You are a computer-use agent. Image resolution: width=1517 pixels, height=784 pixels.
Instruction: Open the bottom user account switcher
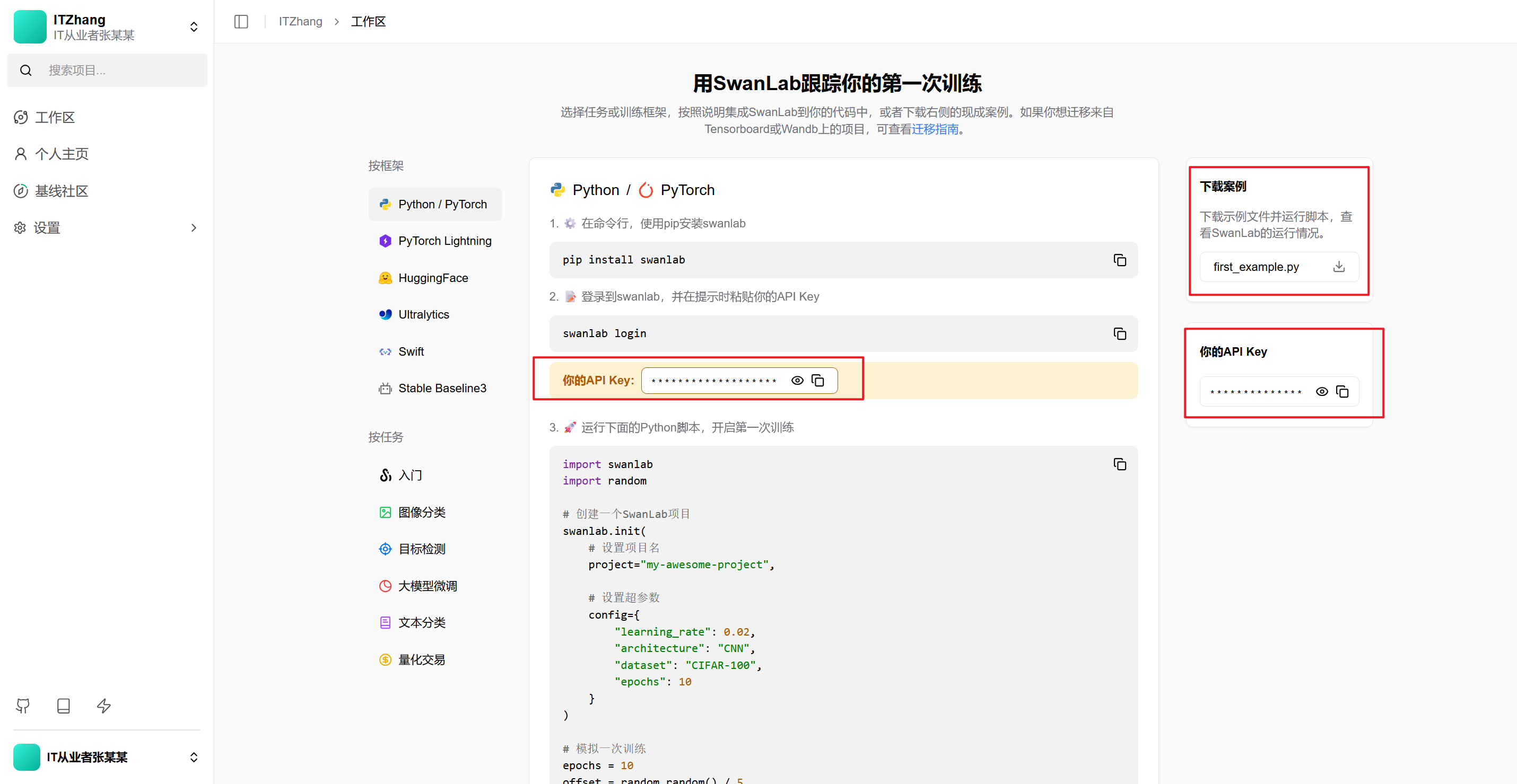pos(194,757)
